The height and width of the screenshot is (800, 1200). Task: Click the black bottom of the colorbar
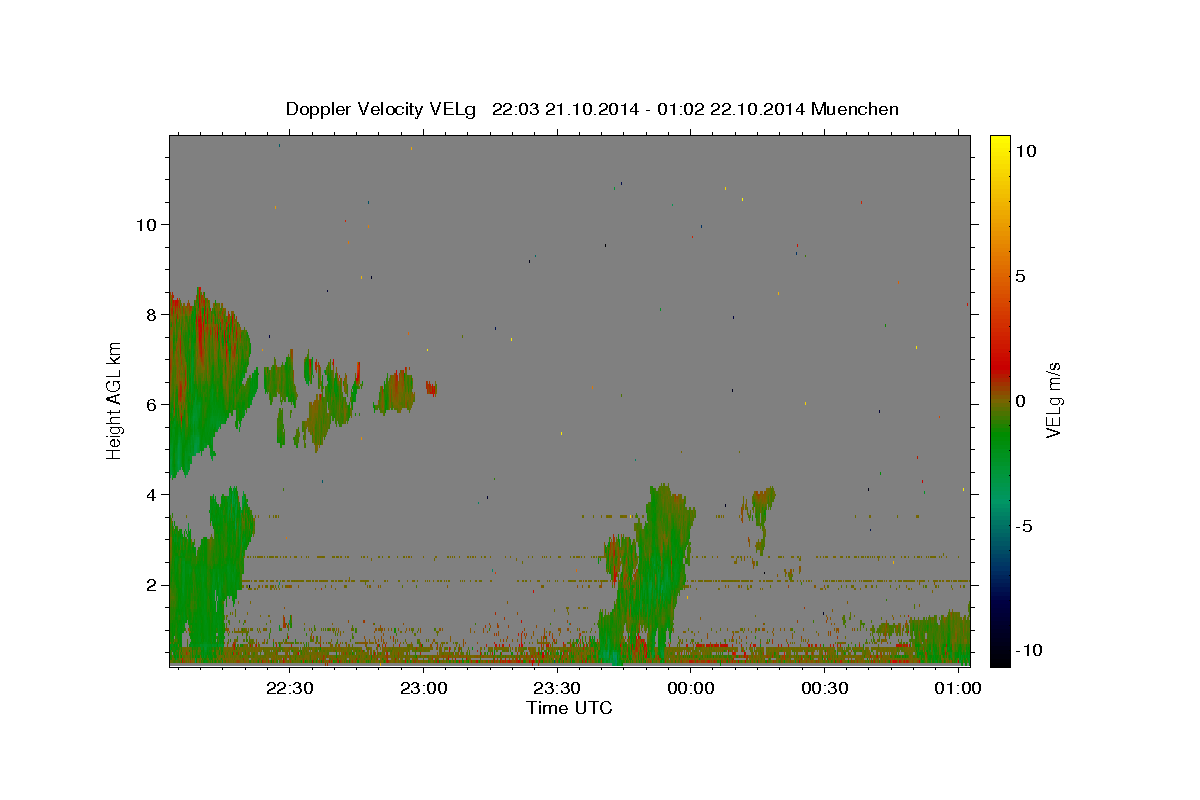coord(999,655)
